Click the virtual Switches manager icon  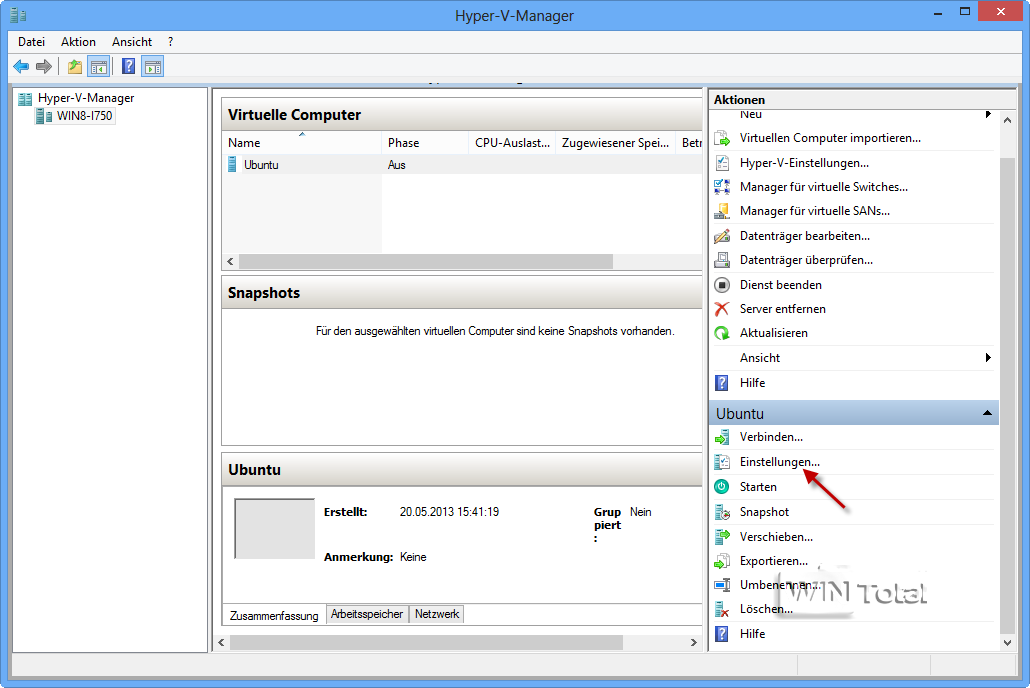pyautogui.click(x=722, y=187)
